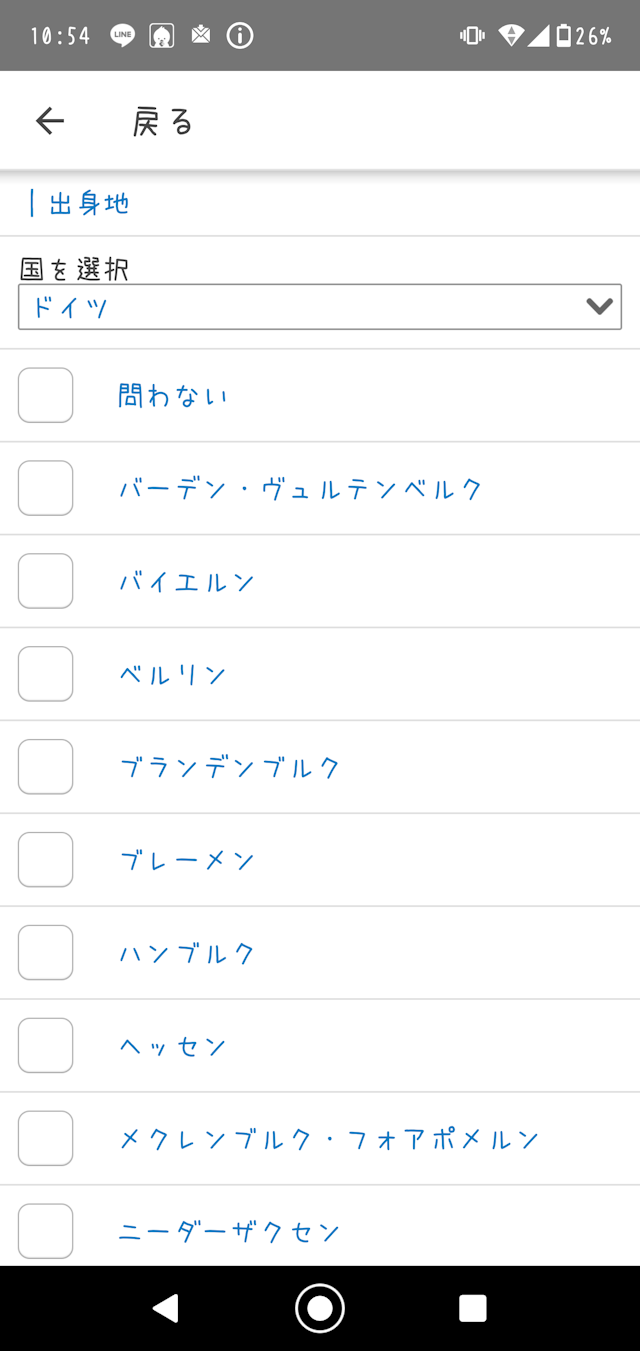Tap the 戻る label in header

click(163, 122)
